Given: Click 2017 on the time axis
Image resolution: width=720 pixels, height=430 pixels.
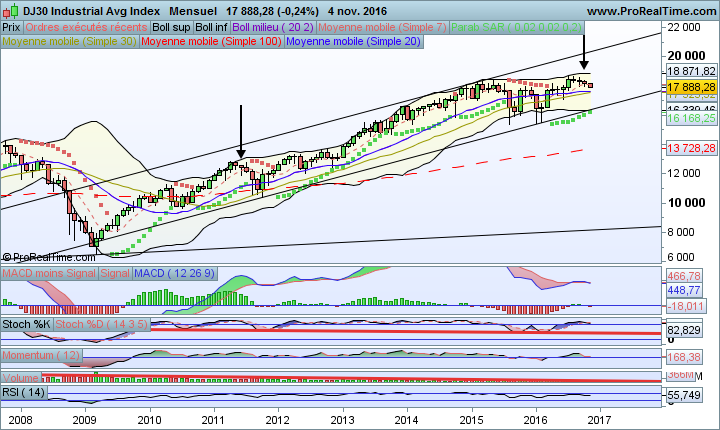Looking at the screenshot, I should click(600, 420).
